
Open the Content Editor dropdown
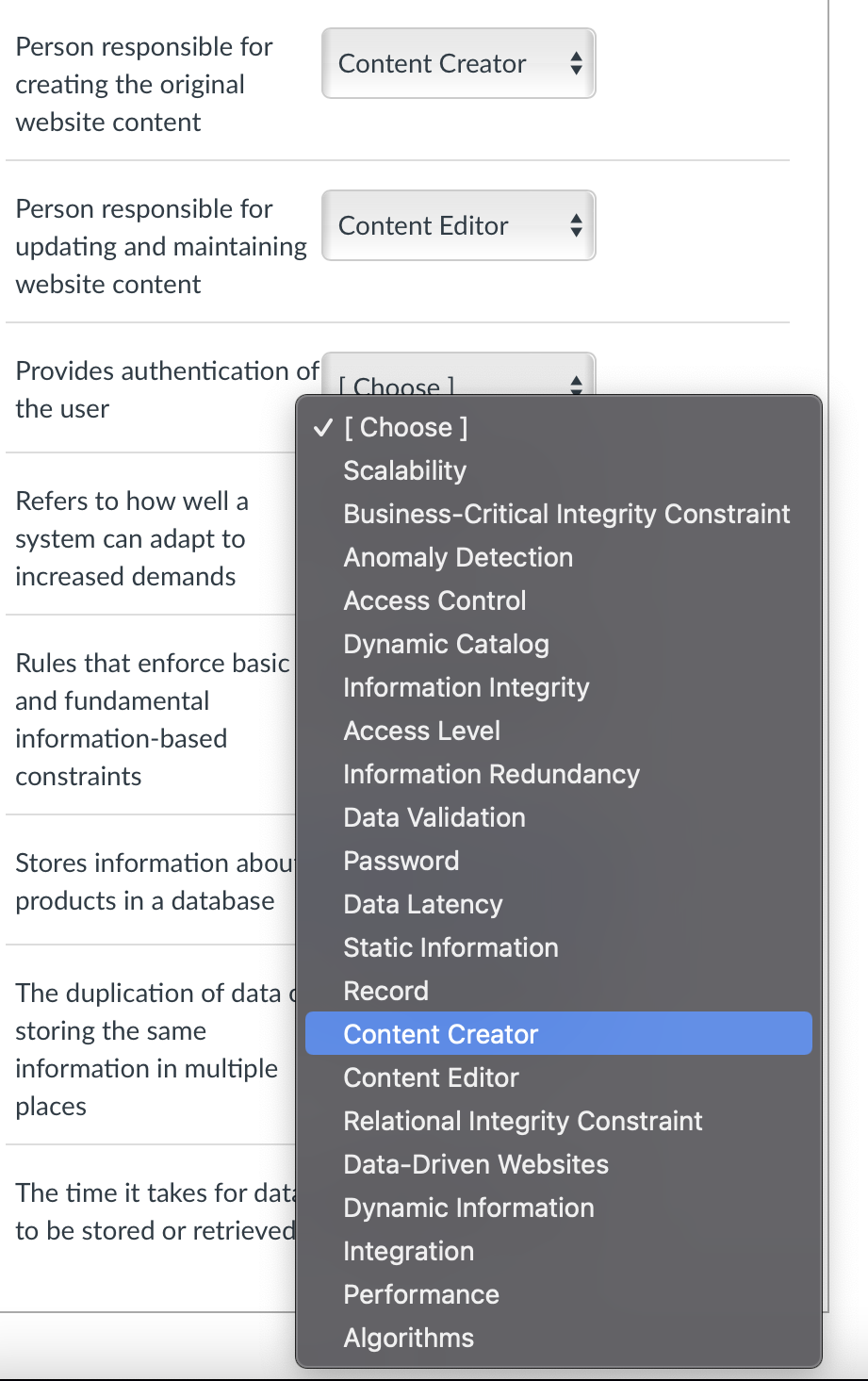(x=458, y=226)
